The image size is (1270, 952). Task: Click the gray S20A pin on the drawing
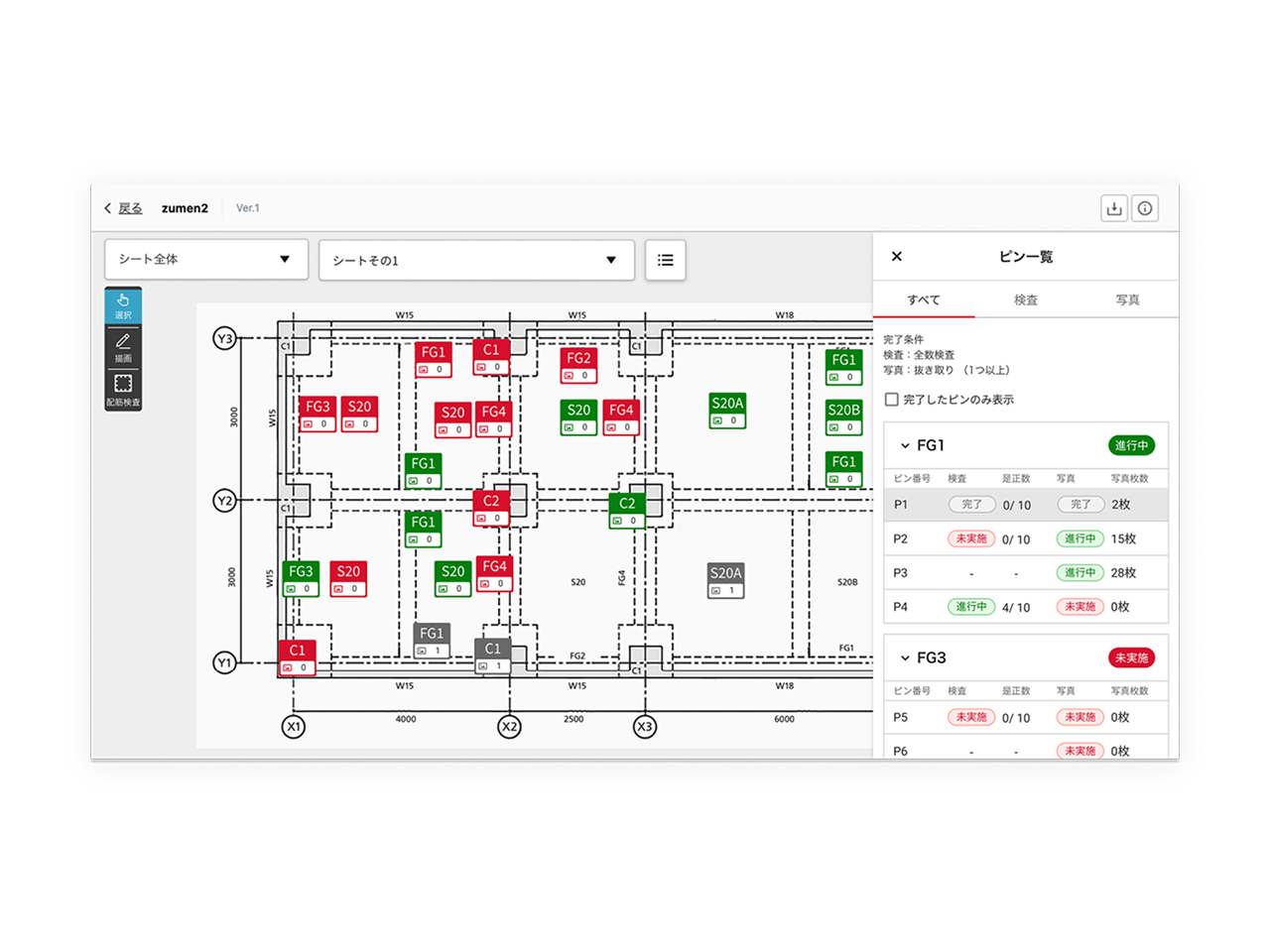pos(726,580)
